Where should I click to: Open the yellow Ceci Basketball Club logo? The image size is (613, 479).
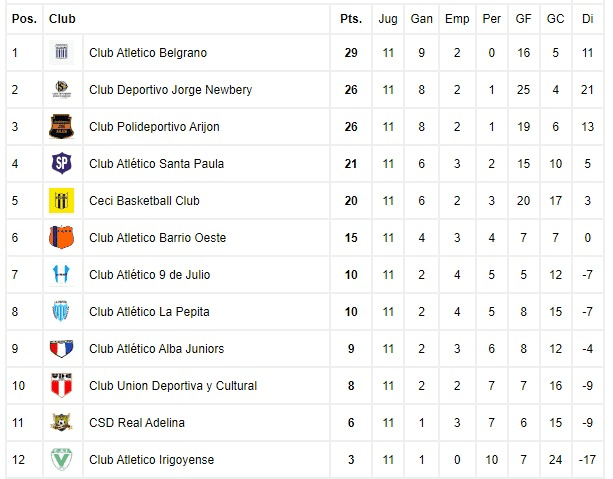(x=61, y=201)
